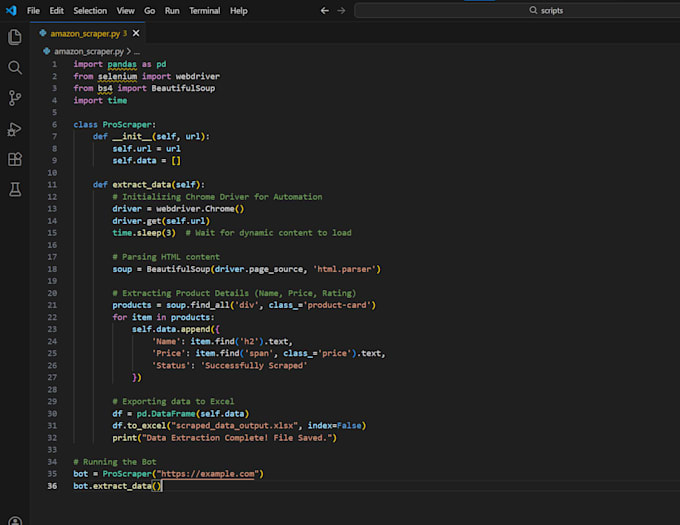The image size is (680, 525).
Task: Click the https://example.com link on line 35
Action: 207,474
